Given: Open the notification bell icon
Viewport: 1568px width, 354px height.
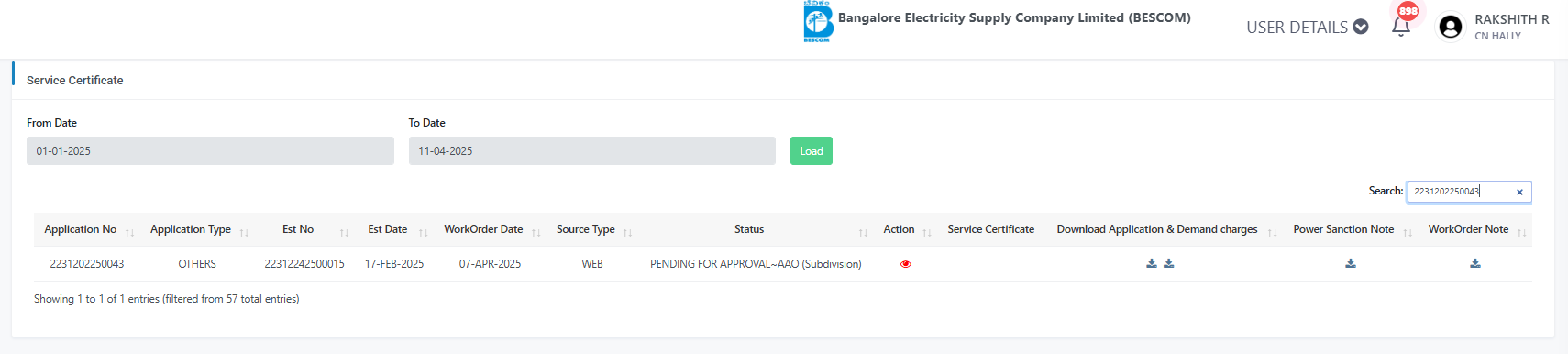Looking at the screenshot, I should (x=1400, y=27).
